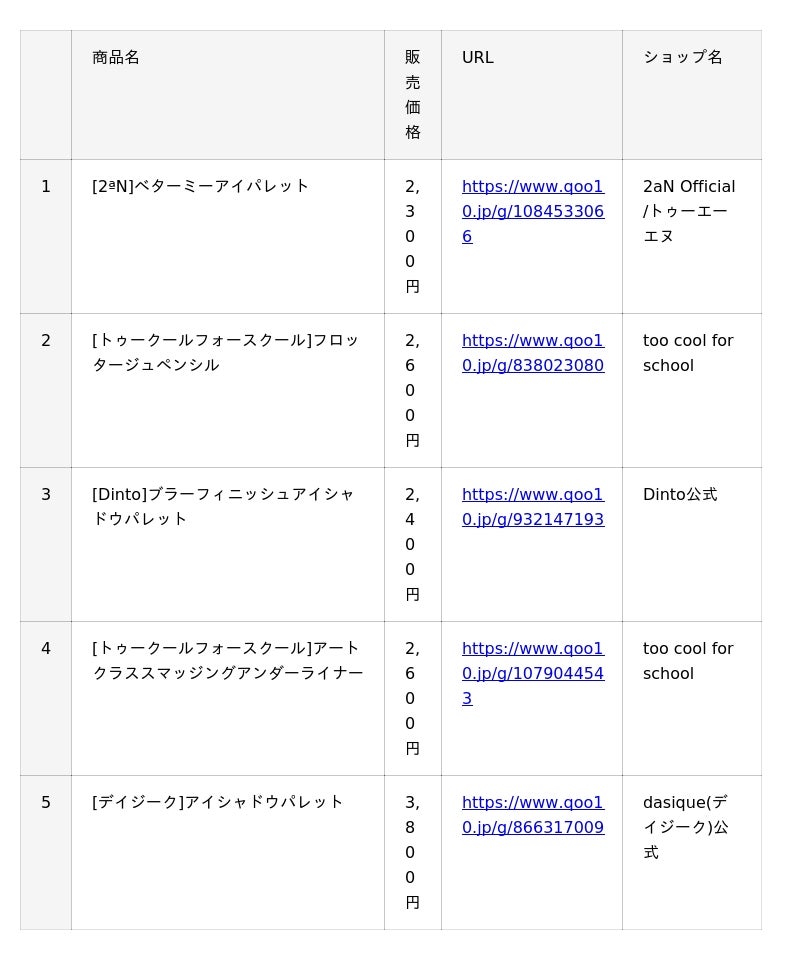Follow the qoo10 link ending in 932147193

(532, 507)
